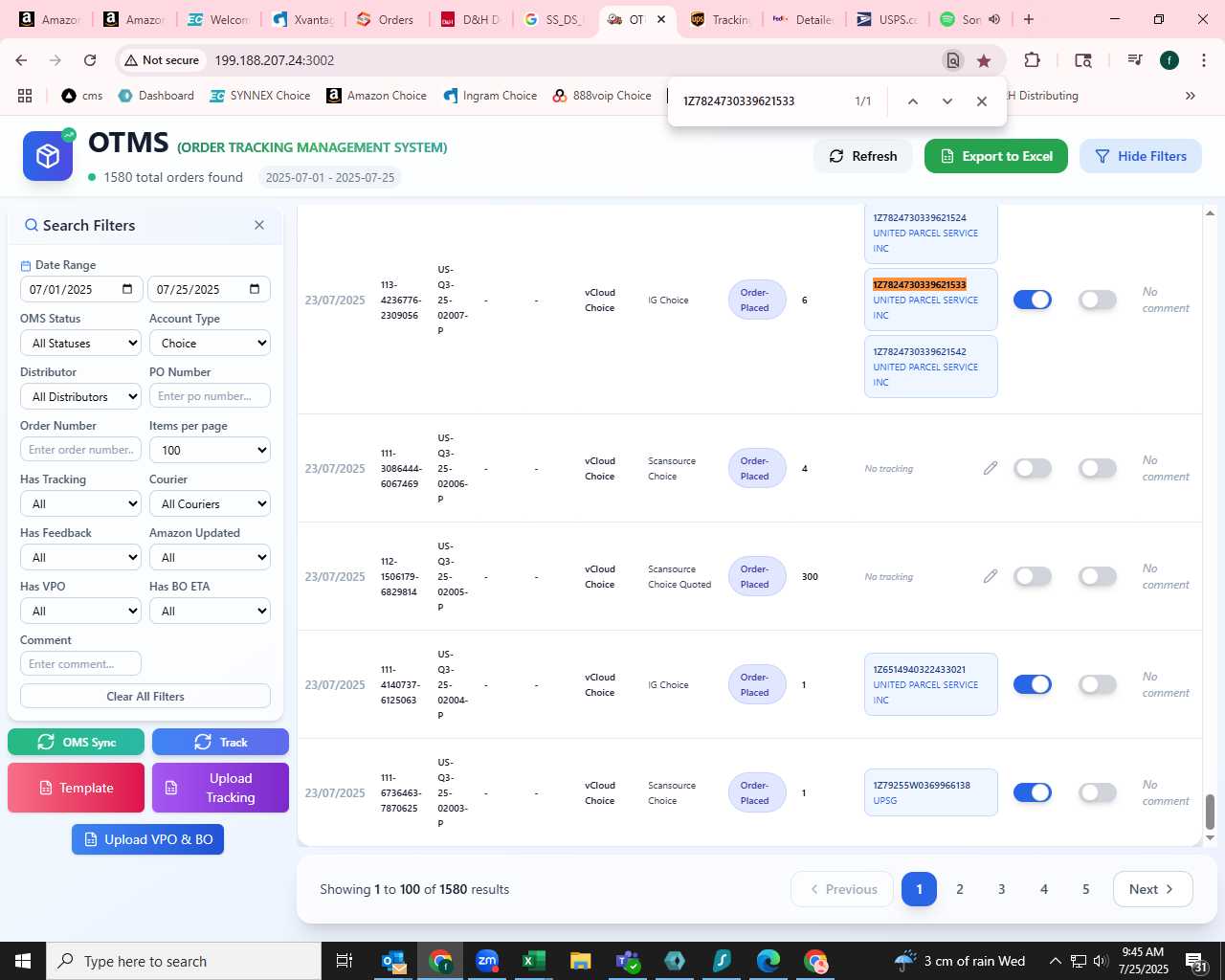Screen dimensions: 1225x980
Task: Go to next find-in-page match
Action: [947, 101]
